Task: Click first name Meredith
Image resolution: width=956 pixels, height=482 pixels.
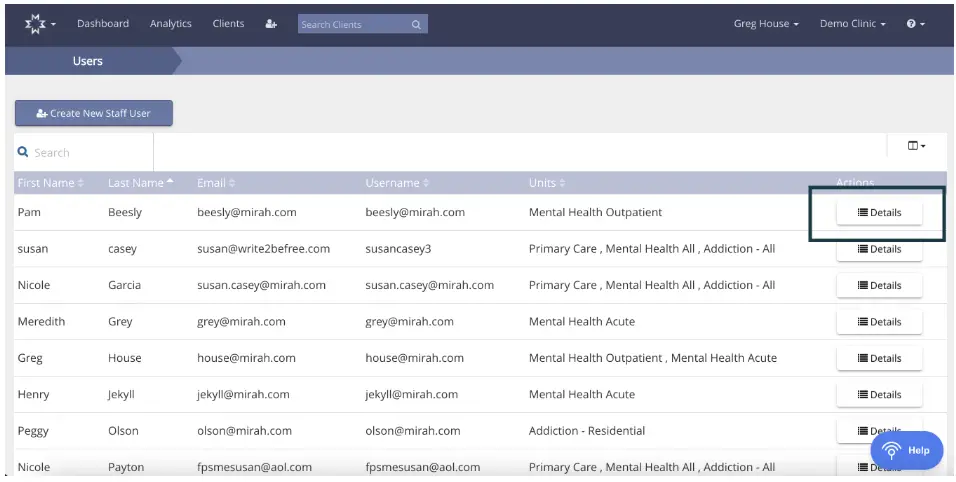Action: [x=41, y=322]
